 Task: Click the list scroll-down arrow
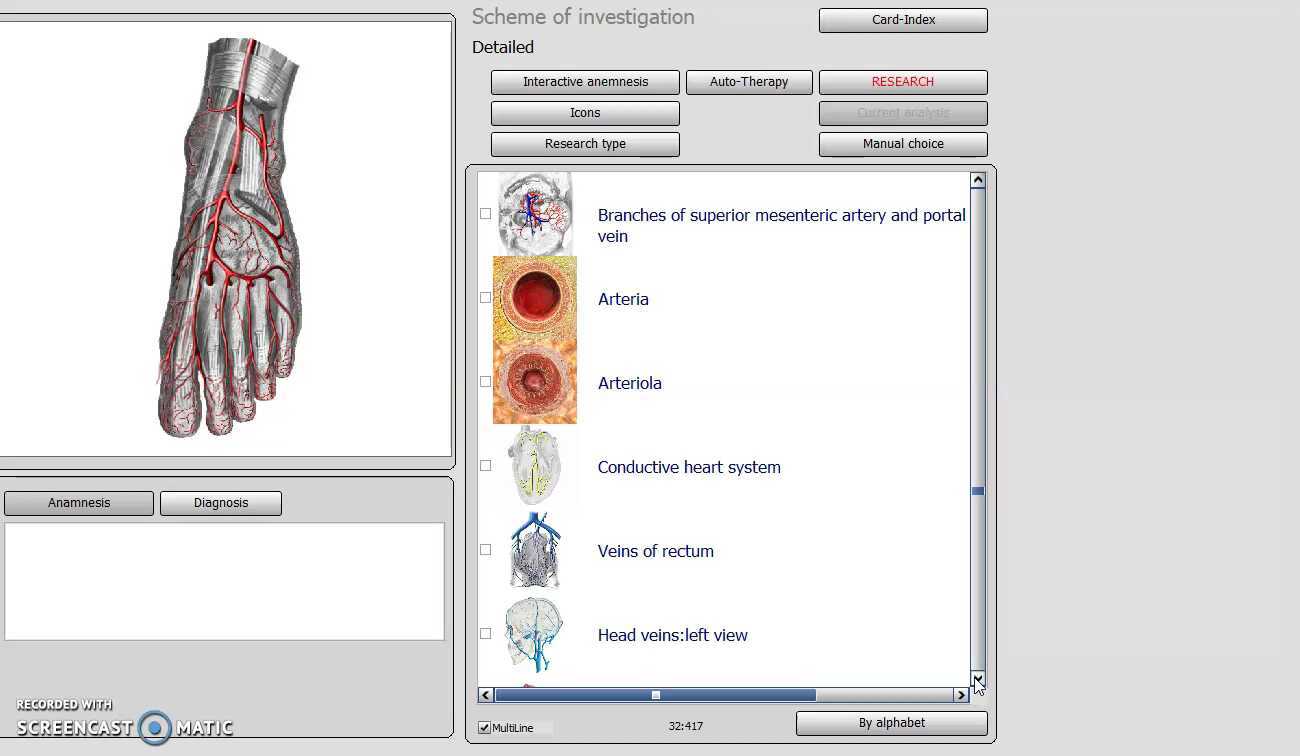click(978, 677)
